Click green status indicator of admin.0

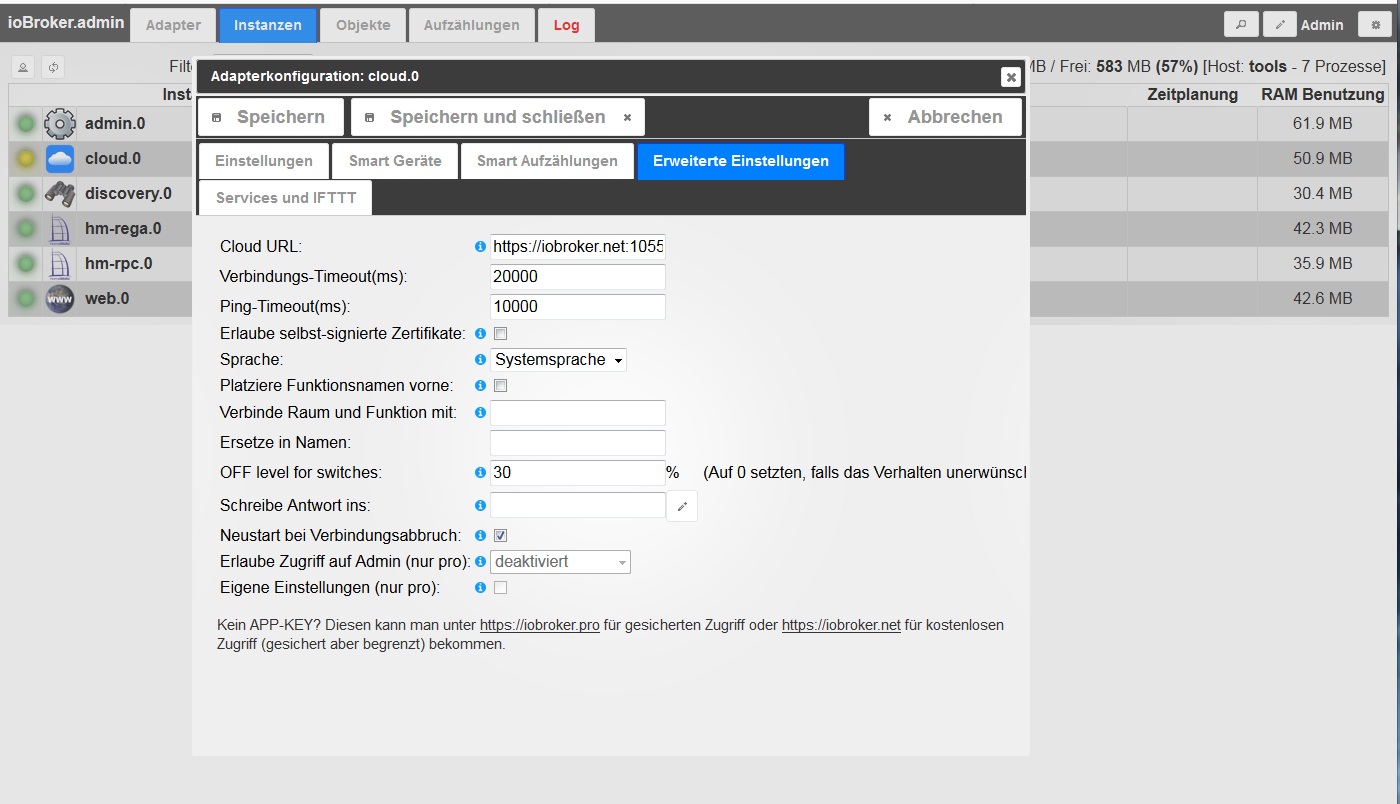point(26,124)
